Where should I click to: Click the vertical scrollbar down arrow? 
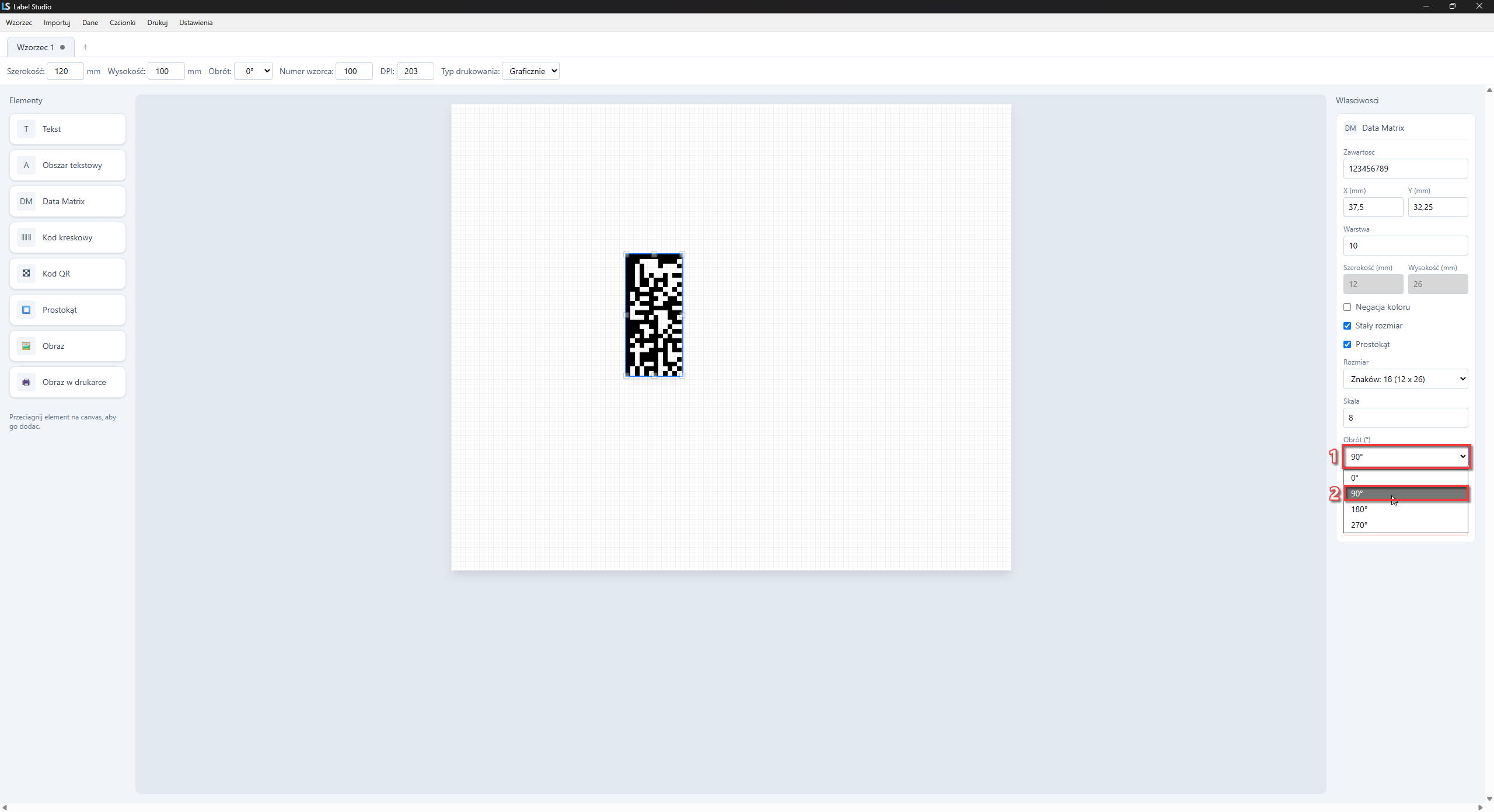click(1489, 799)
